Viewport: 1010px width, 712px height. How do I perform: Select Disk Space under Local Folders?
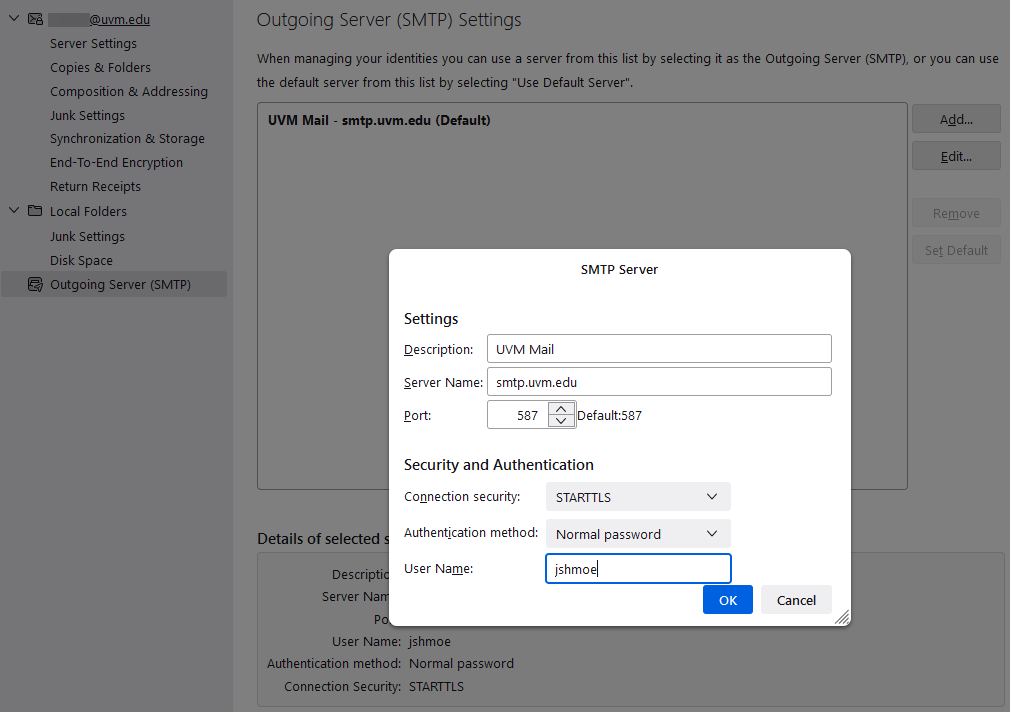(x=81, y=261)
